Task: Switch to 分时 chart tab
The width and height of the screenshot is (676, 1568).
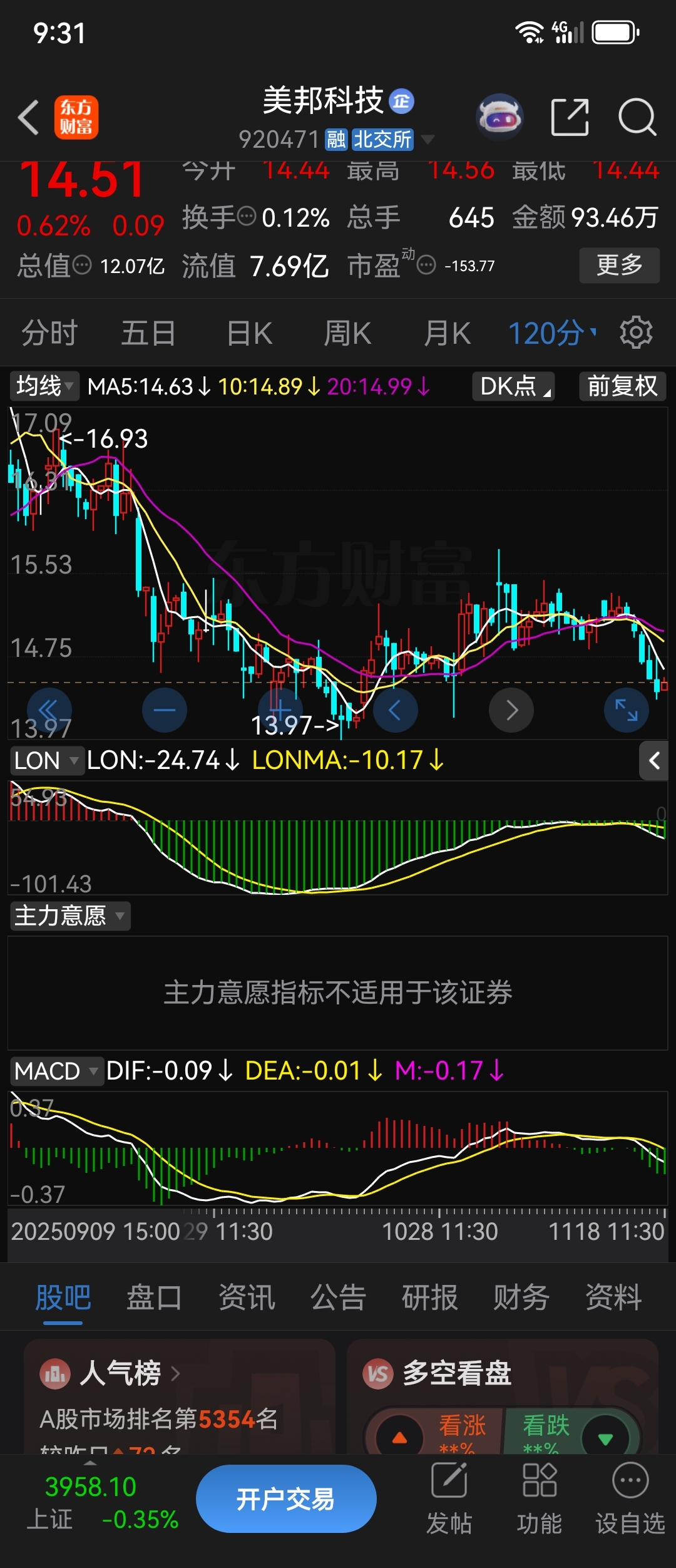Action: 50,333
